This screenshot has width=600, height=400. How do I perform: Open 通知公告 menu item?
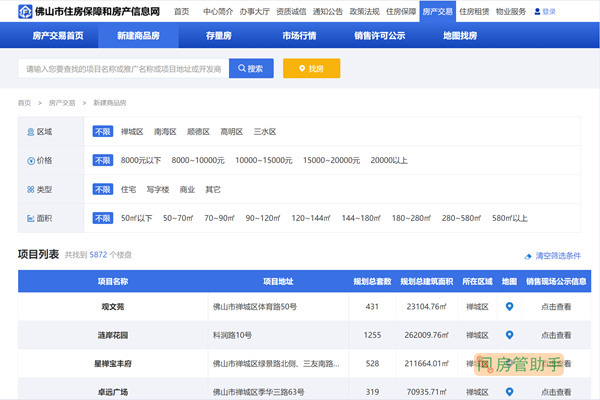tap(328, 11)
